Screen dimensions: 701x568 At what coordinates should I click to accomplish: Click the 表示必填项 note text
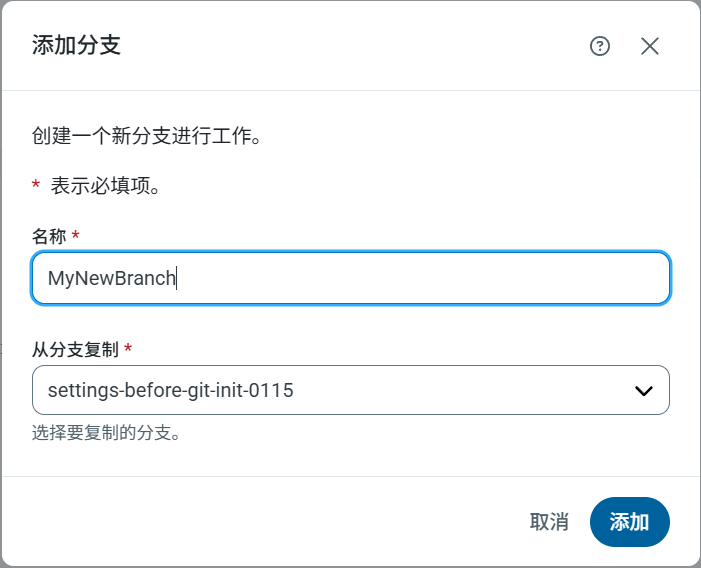click(x=106, y=186)
